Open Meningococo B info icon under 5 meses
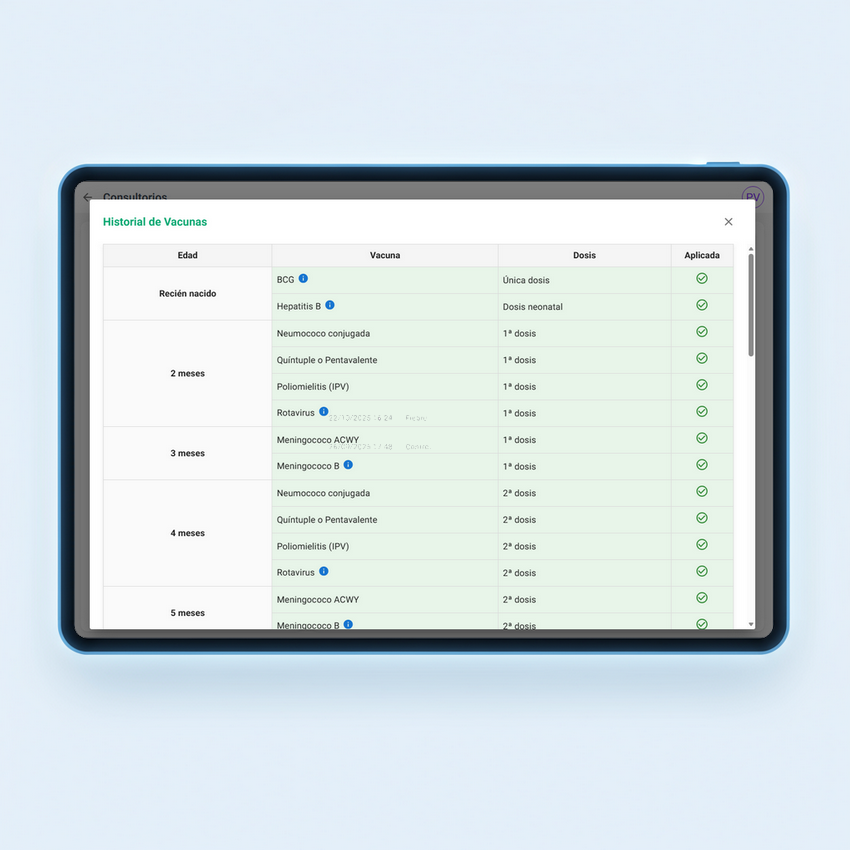 pos(348,624)
